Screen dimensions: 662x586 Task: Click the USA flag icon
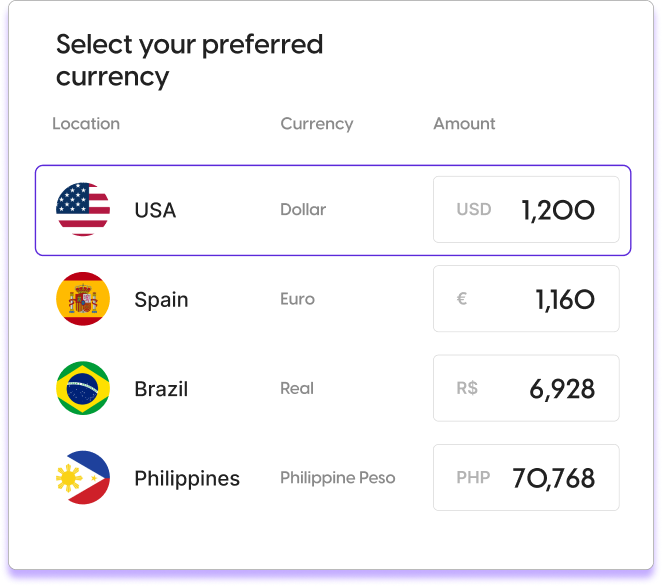pos(83,209)
